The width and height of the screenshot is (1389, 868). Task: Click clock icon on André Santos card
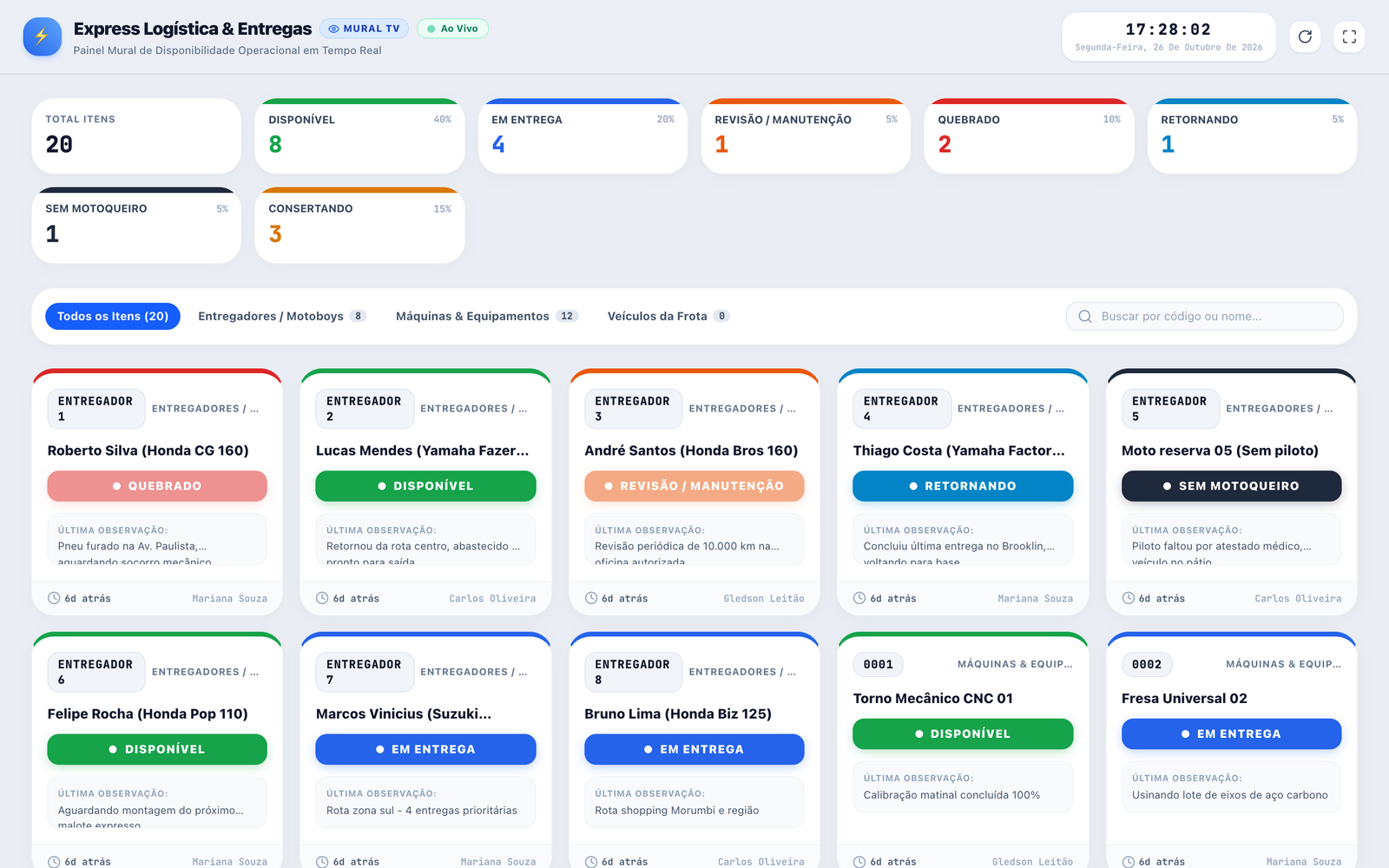[x=591, y=598]
